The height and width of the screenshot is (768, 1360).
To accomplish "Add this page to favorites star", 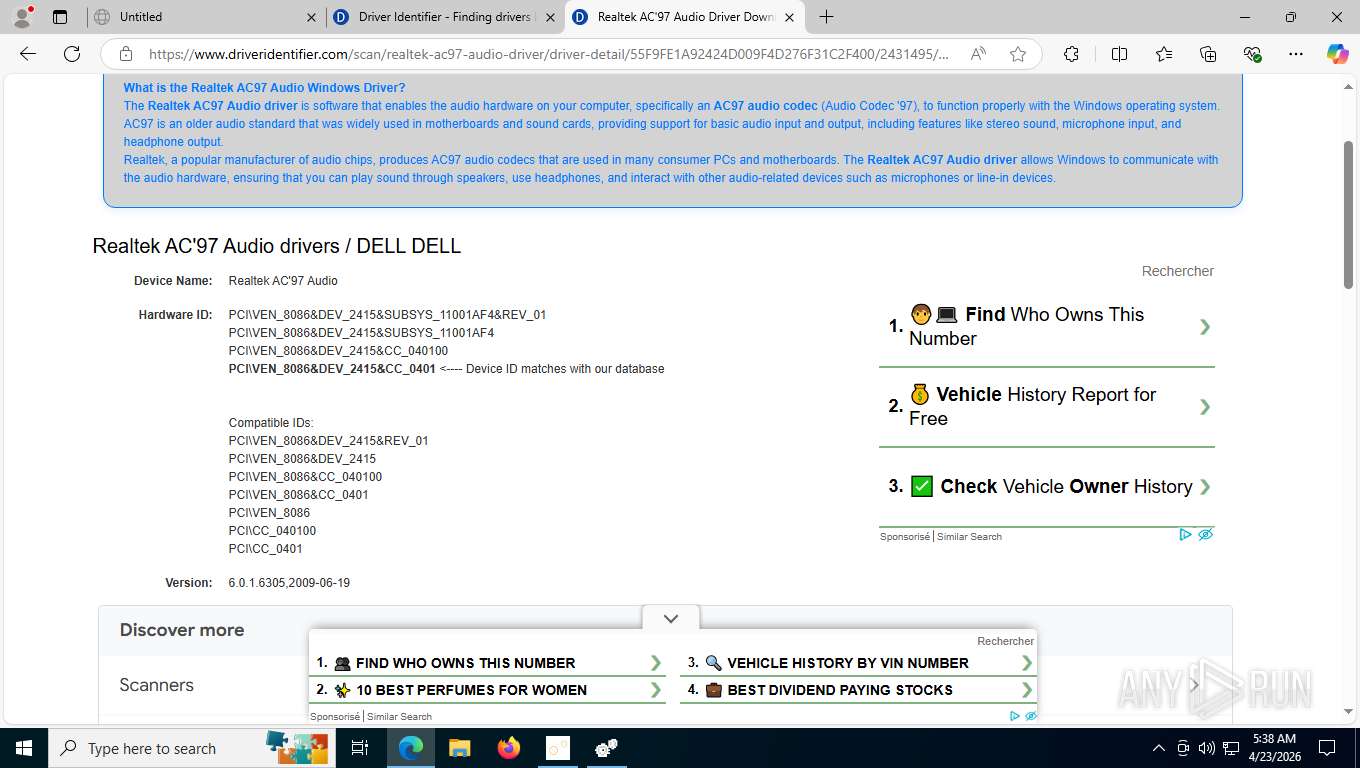I will coord(1018,54).
